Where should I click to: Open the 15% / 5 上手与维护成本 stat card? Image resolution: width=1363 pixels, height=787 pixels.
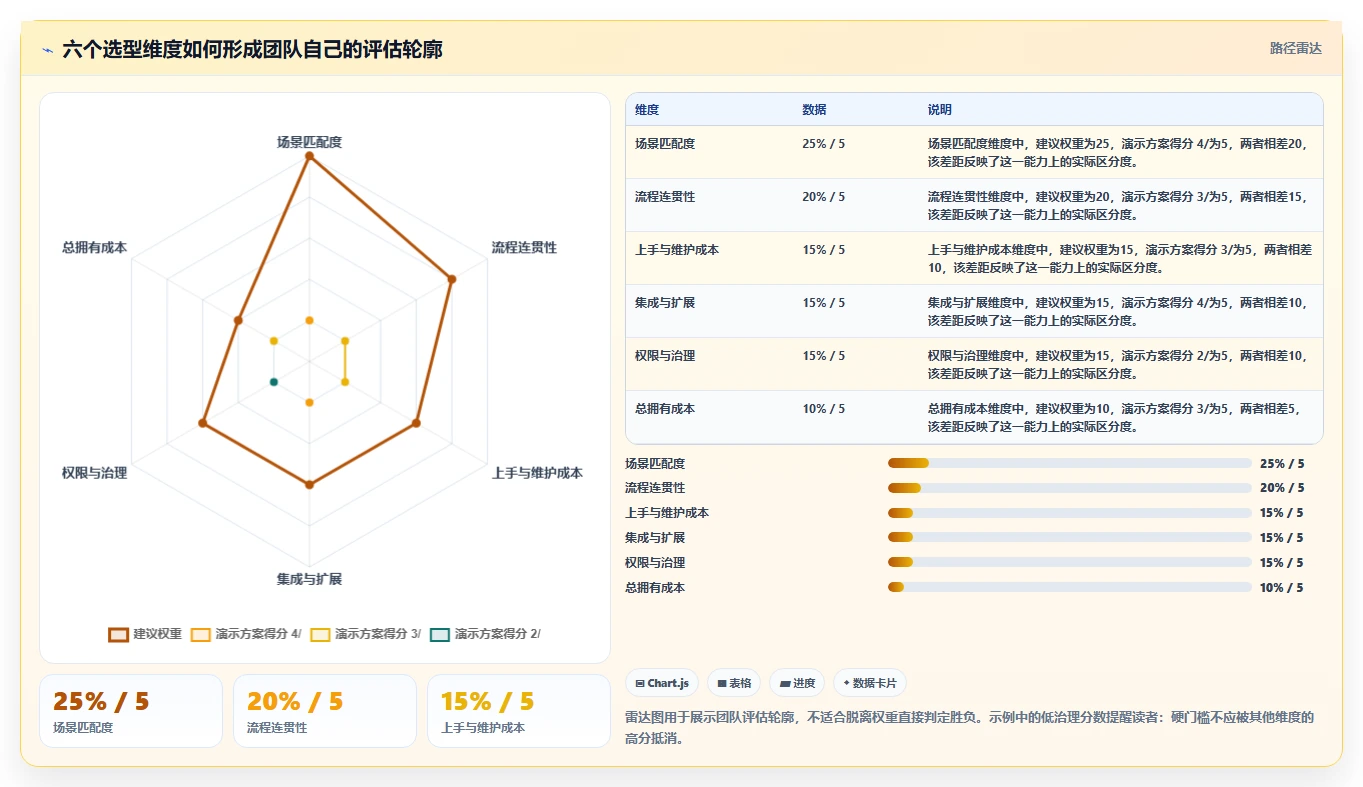[518, 711]
